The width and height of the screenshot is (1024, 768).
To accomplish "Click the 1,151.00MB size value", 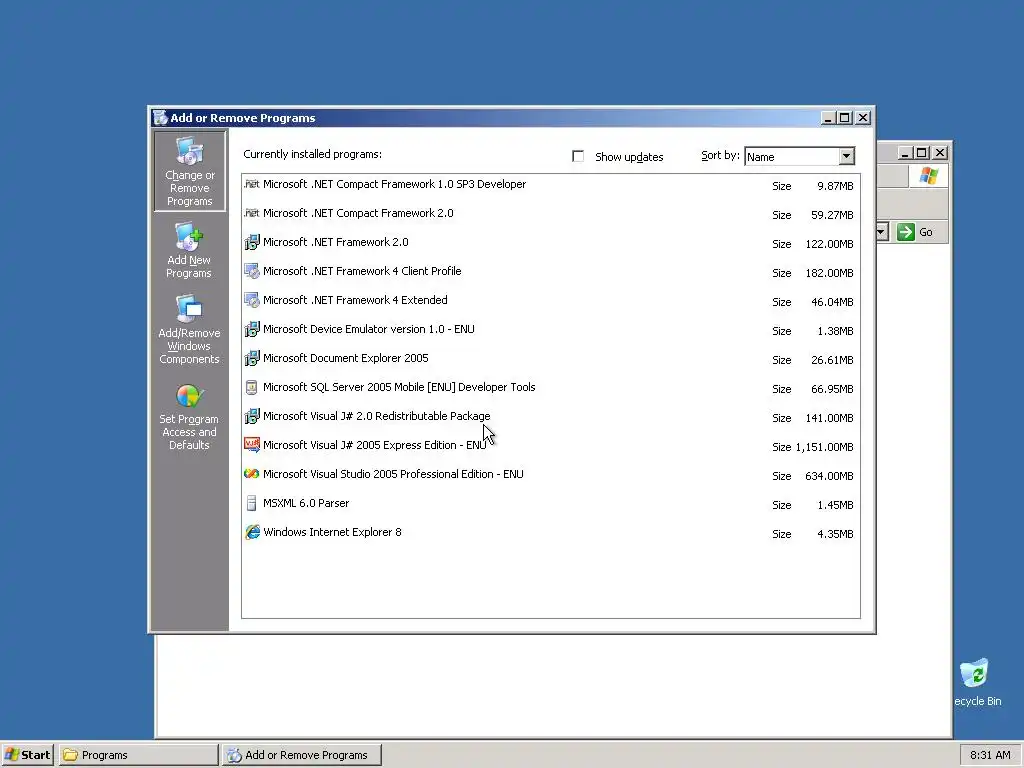I will pos(824,447).
